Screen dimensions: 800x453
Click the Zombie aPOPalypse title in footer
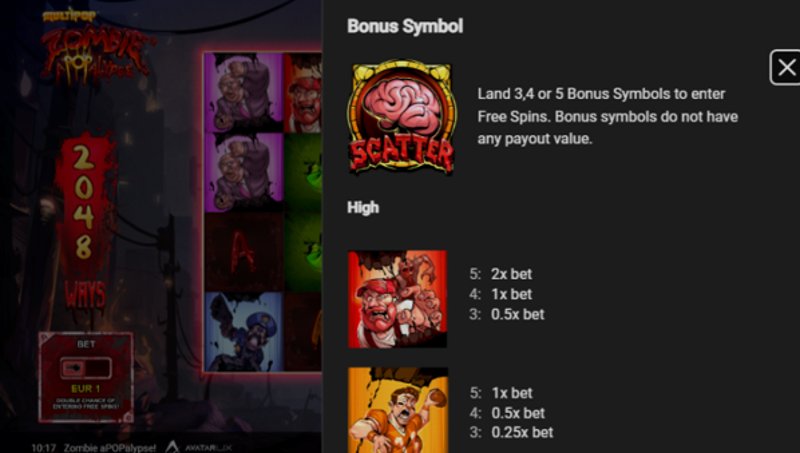pyautogui.click(x=110, y=448)
